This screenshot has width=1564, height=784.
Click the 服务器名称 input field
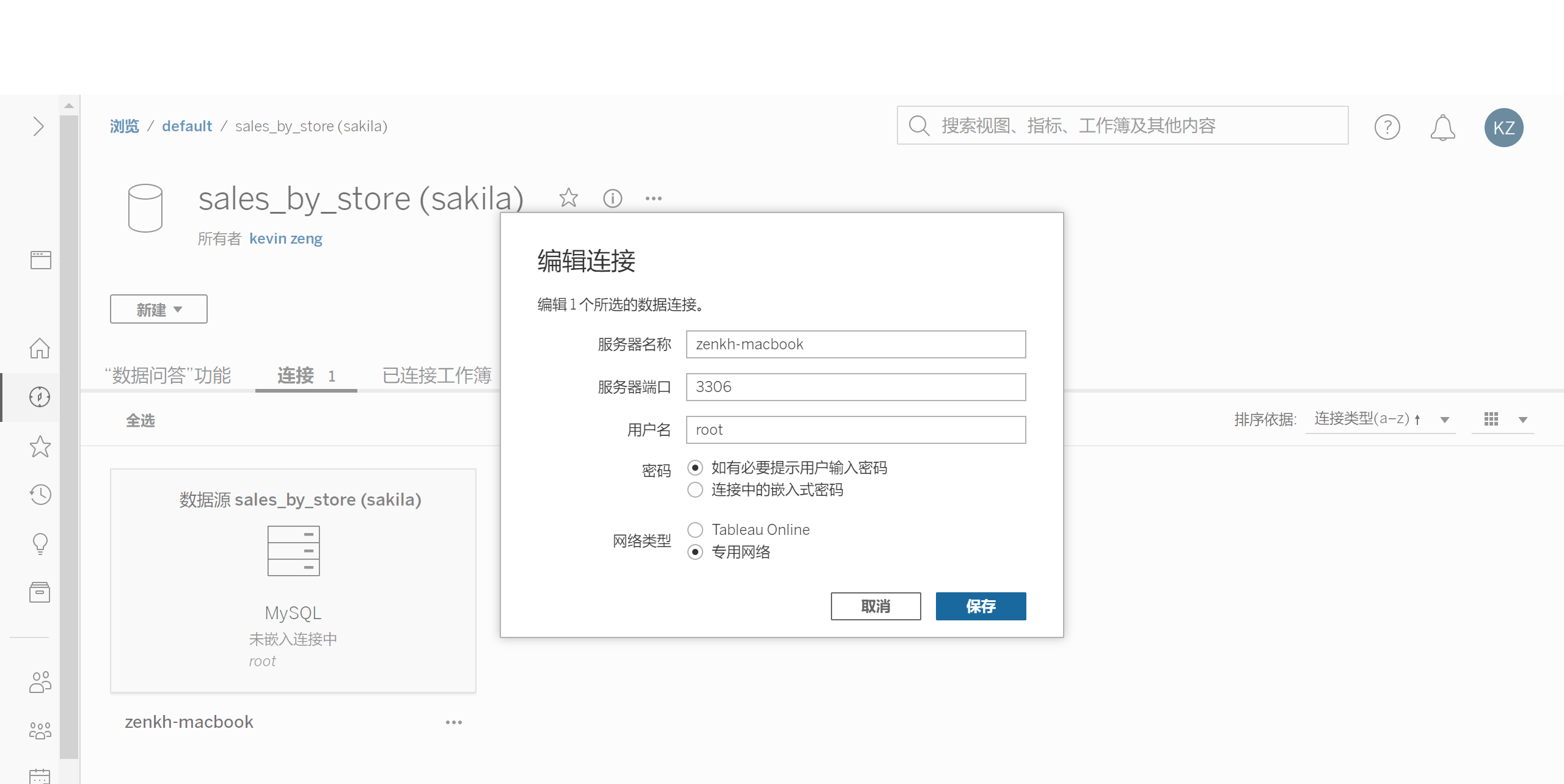[x=856, y=344]
